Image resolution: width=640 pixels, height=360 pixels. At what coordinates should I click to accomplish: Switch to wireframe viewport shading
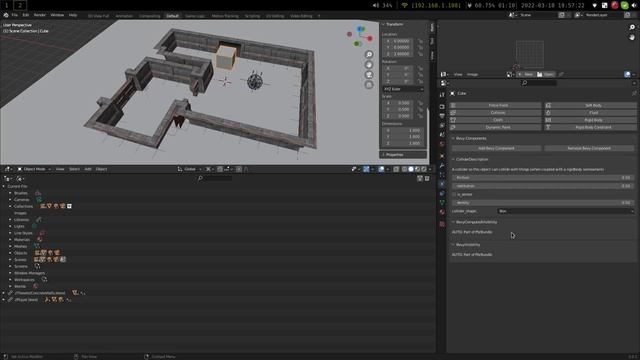(x=404, y=169)
